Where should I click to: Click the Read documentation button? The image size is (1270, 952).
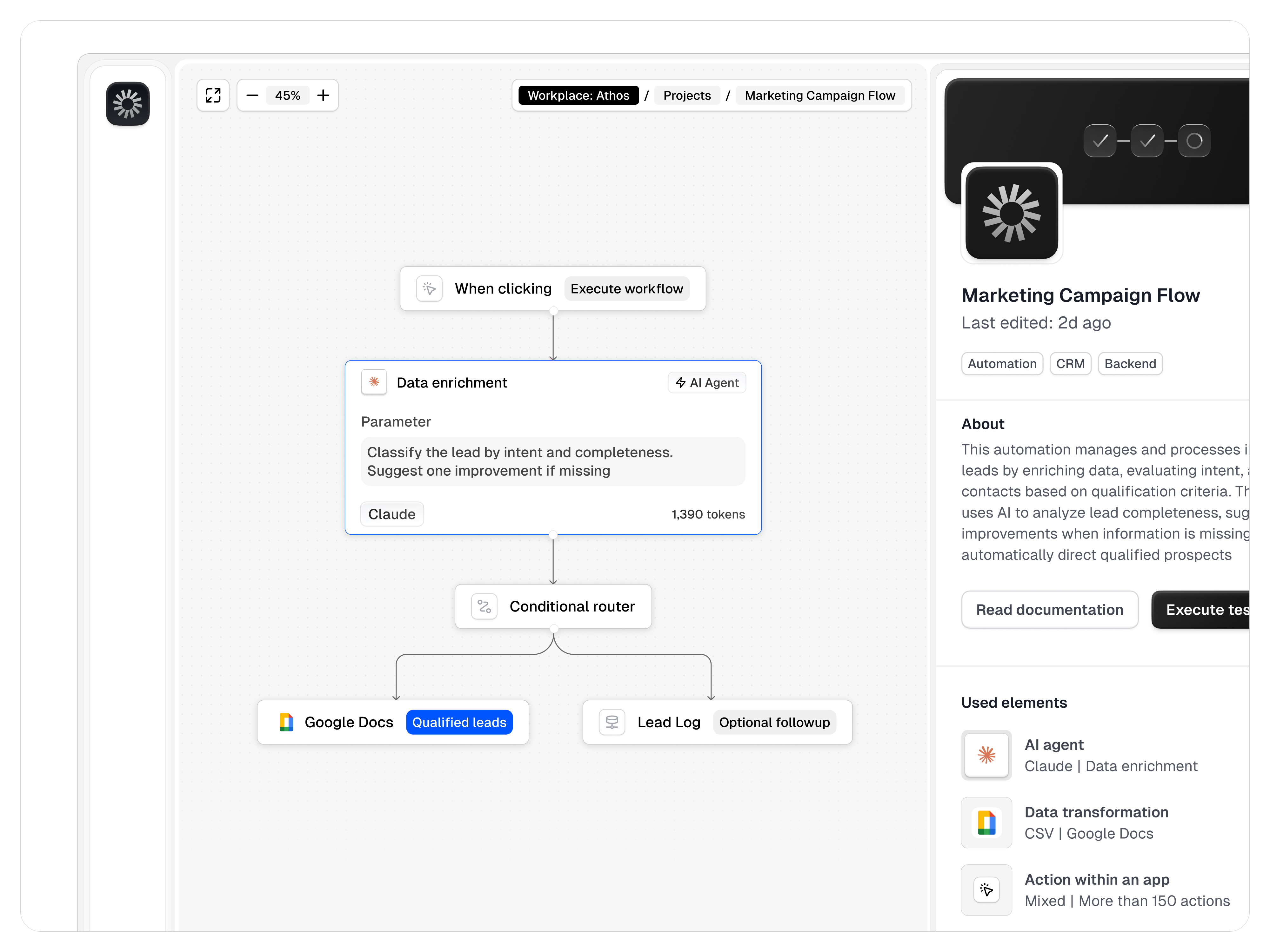click(1050, 609)
